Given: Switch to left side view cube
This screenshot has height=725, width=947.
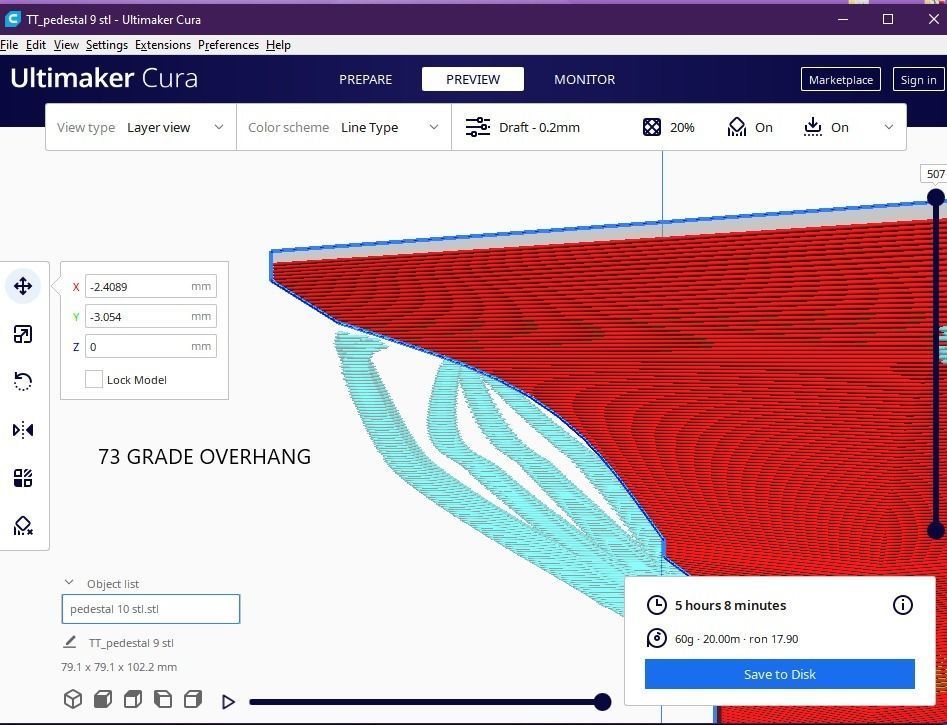Looking at the screenshot, I should click(163, 699).
